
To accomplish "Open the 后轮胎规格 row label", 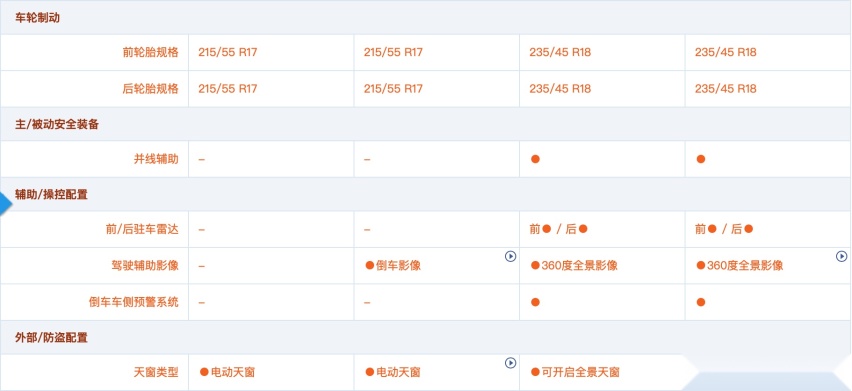I will [151, 89].
